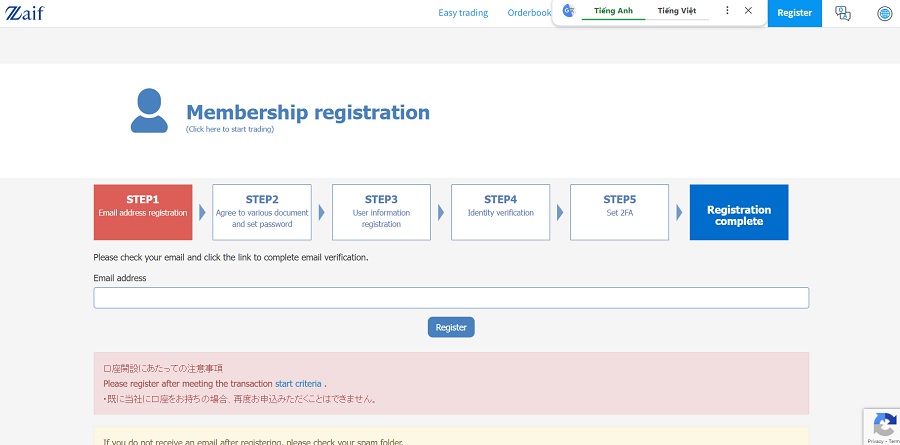900x445 pixels.
Task: Select STEP4 Identity verification box
Action: pyautogui.click(x=501, y=212)
